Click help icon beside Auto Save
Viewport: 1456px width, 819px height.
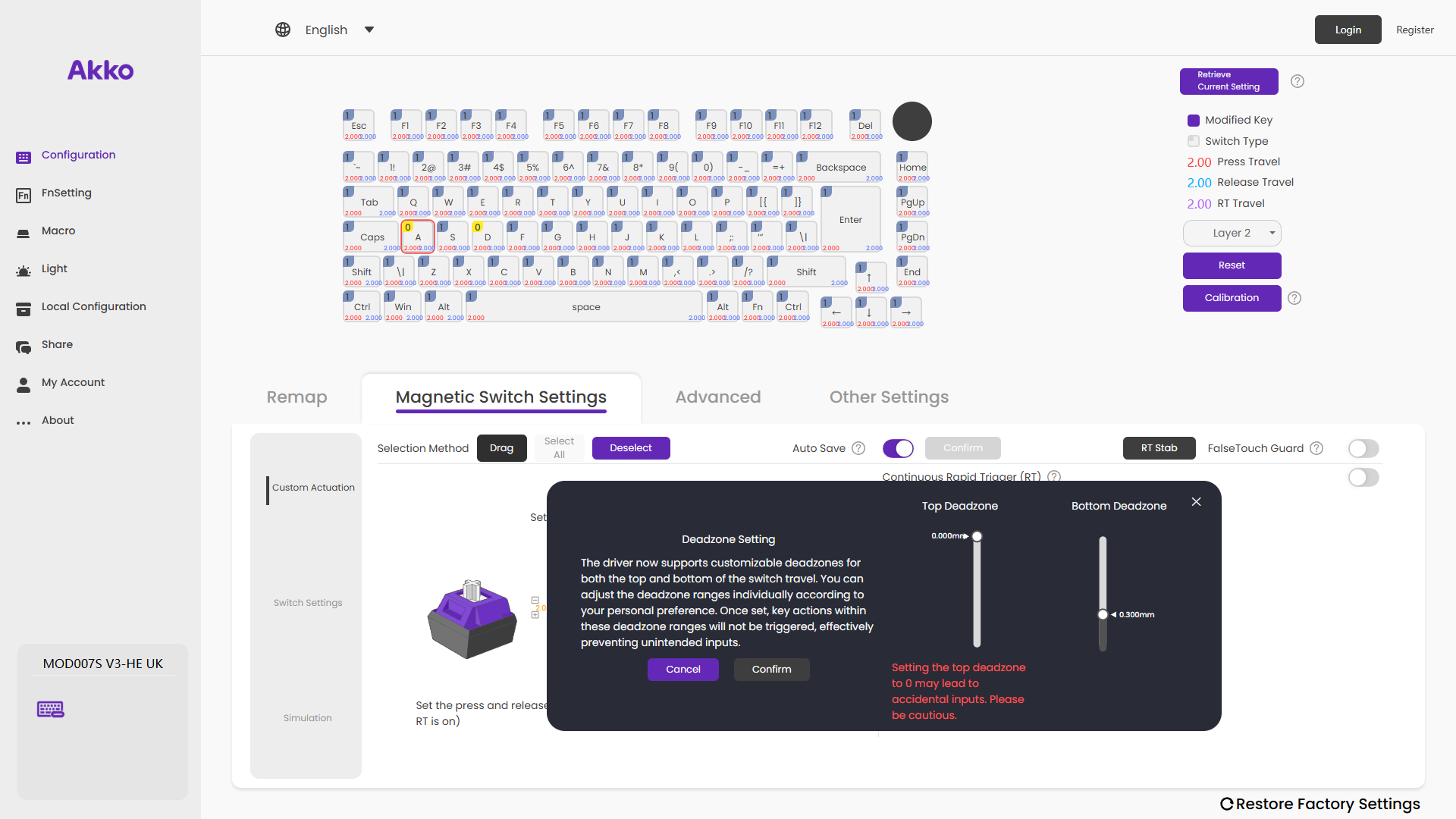point(858,448)
